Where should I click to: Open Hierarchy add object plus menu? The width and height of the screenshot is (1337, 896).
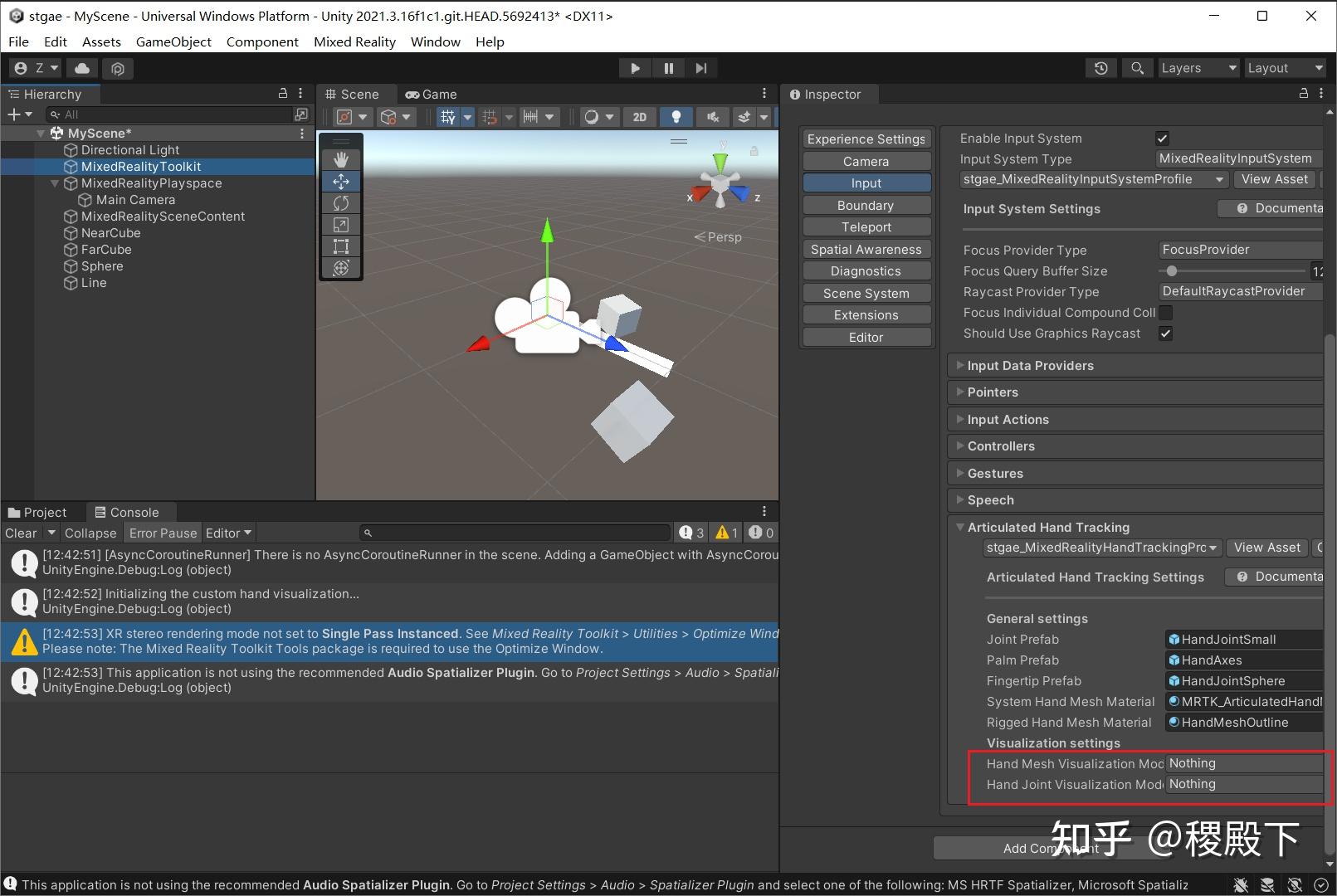click(19, 114)
